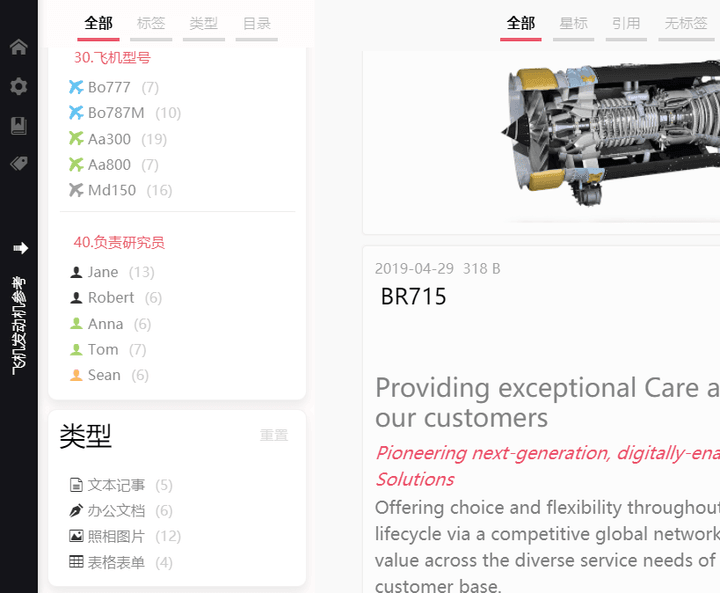Open the home icon in sidebar
Screen dimensions: 720x593
pyautogui.click(x=19, y=47)
